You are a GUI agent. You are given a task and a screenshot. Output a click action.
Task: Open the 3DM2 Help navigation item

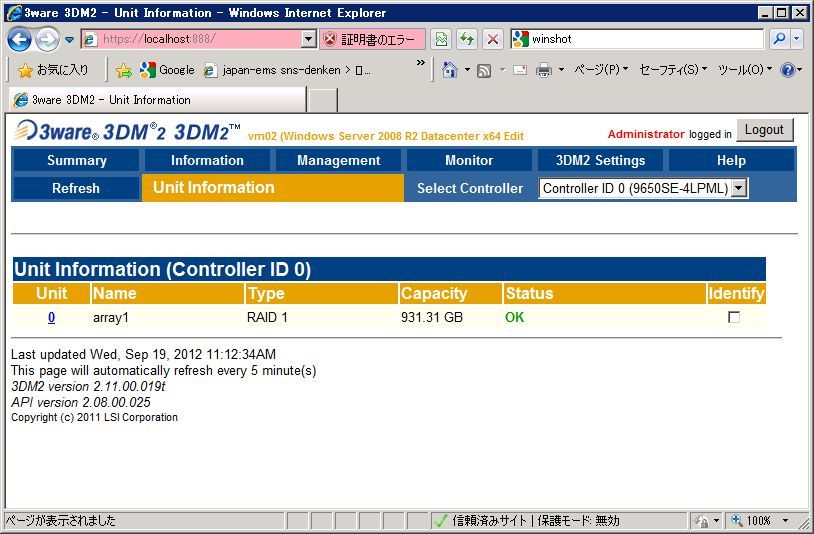731,160
